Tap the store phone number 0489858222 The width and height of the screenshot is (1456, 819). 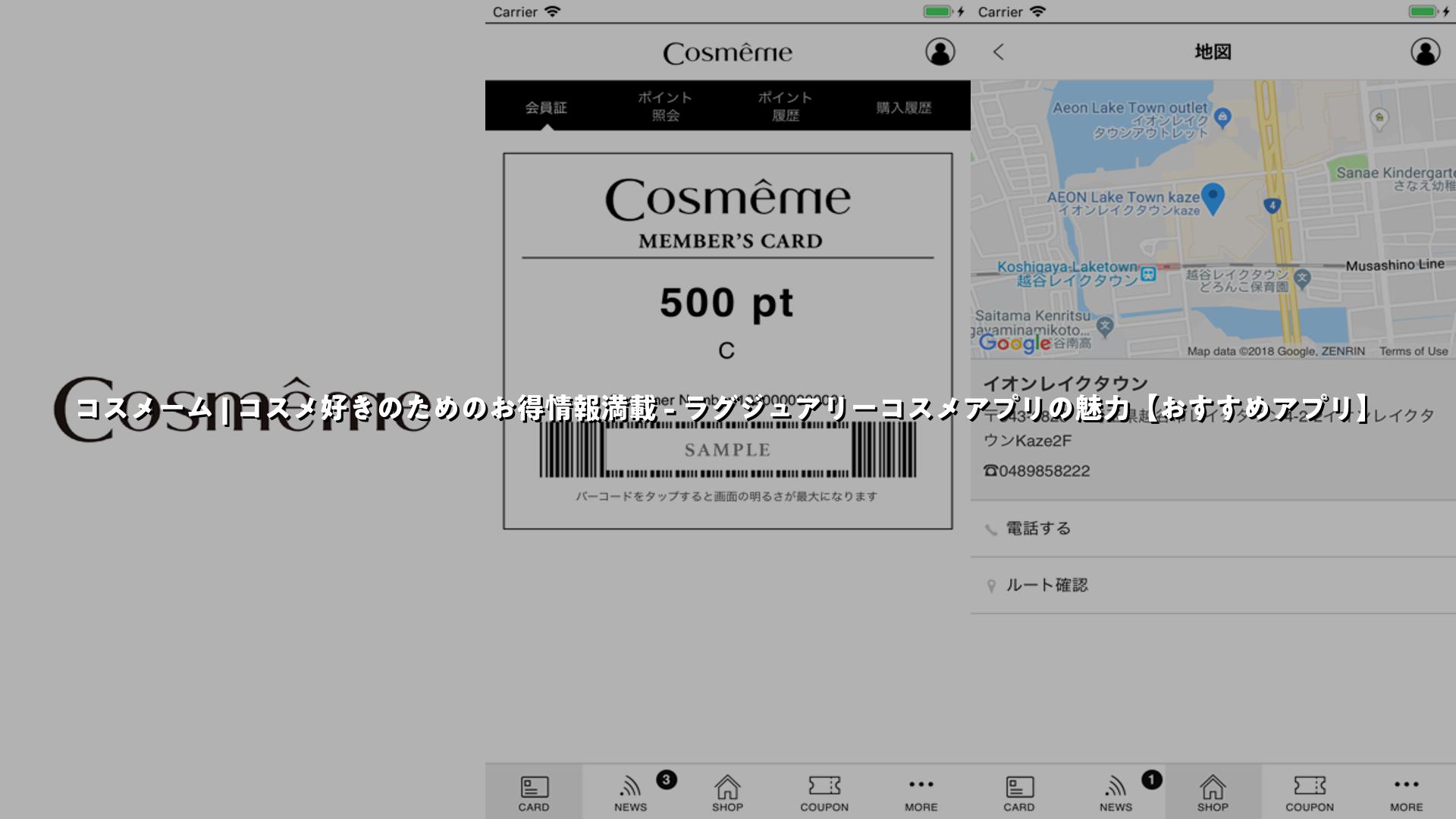click(x=1037, y=471)
